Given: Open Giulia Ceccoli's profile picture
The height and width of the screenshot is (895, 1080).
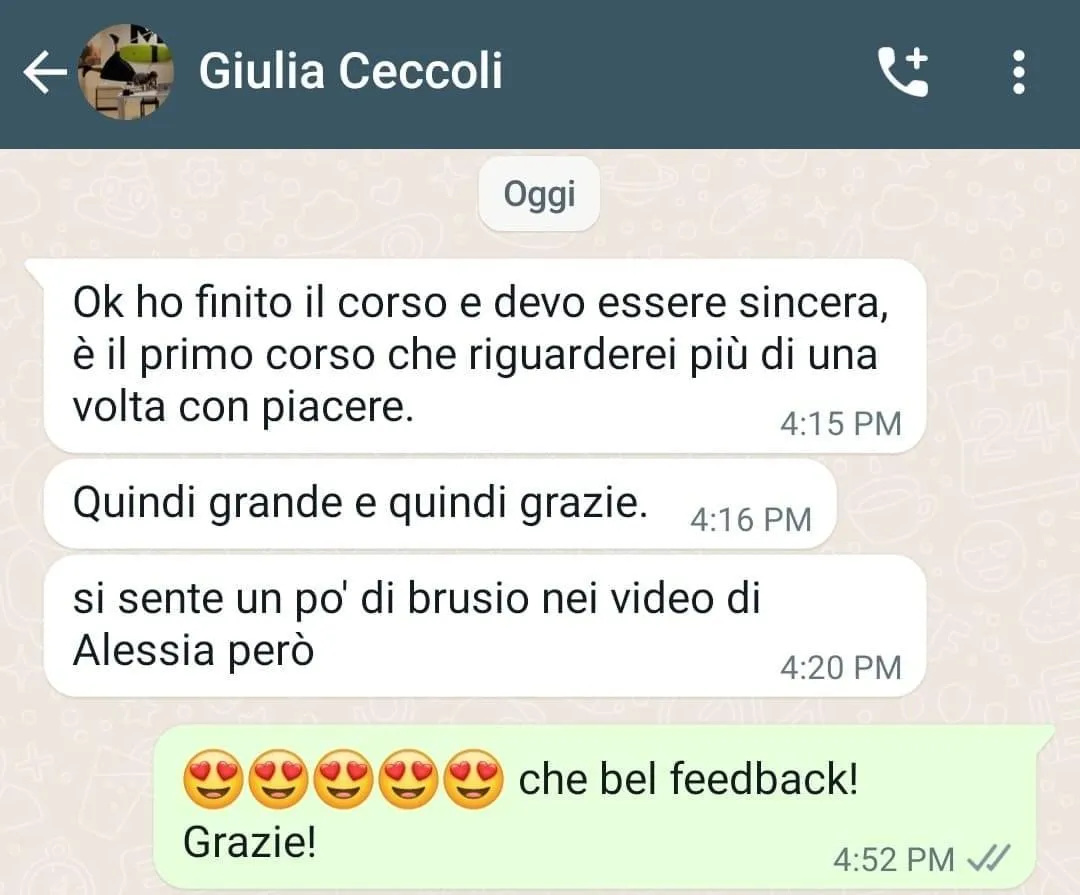Looking at the screenshot, I should point(126,72).
